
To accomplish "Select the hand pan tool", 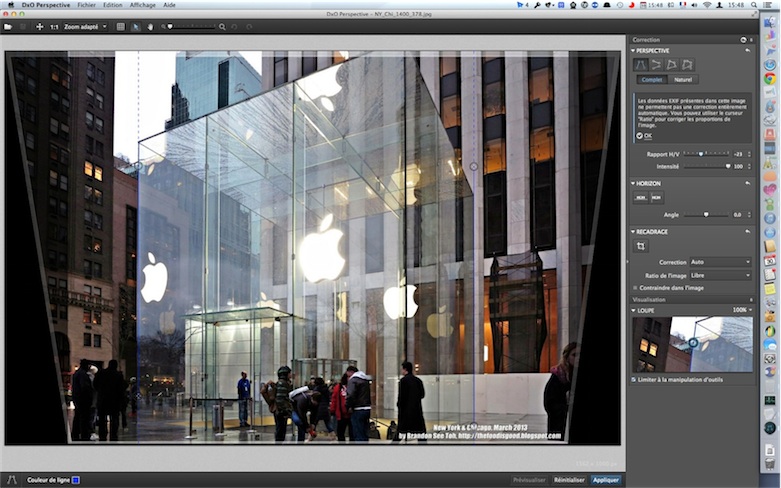I will (150, 27).
